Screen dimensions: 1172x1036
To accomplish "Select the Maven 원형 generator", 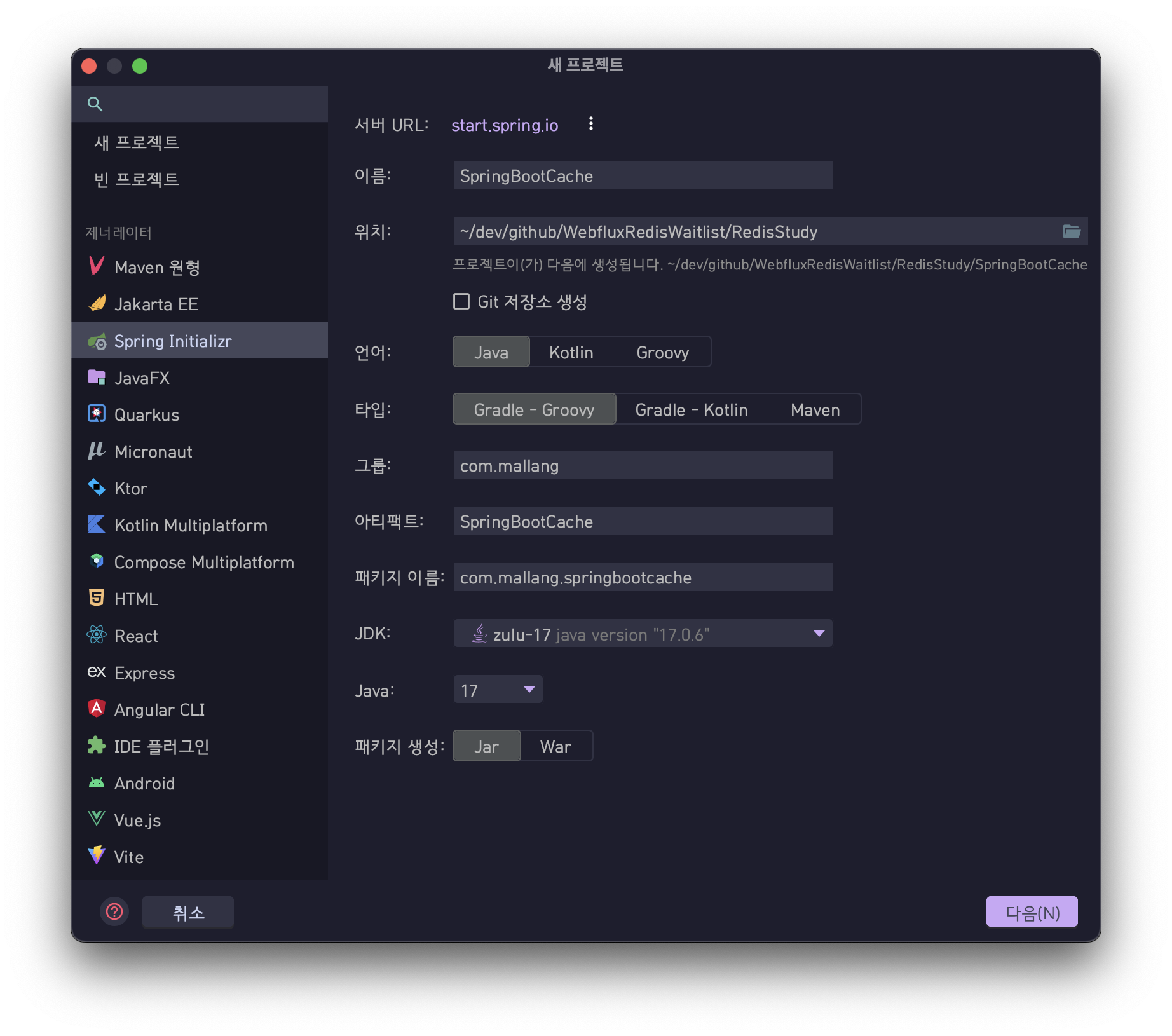I will click(200, 267).
